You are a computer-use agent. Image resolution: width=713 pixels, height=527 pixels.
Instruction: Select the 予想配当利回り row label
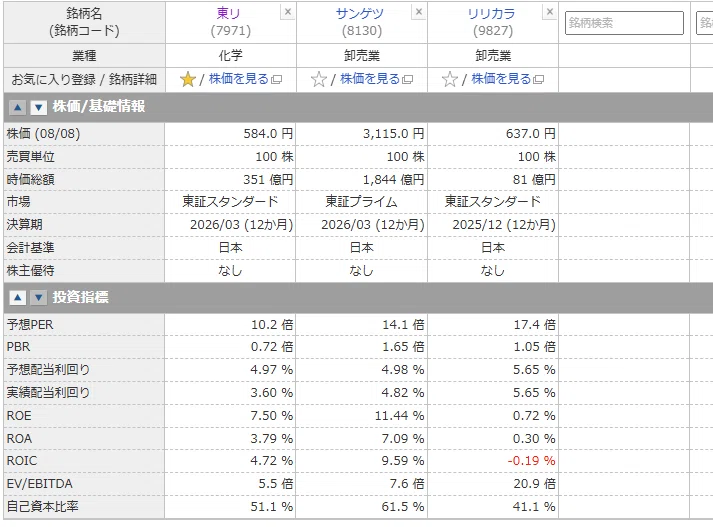[49, 370]
